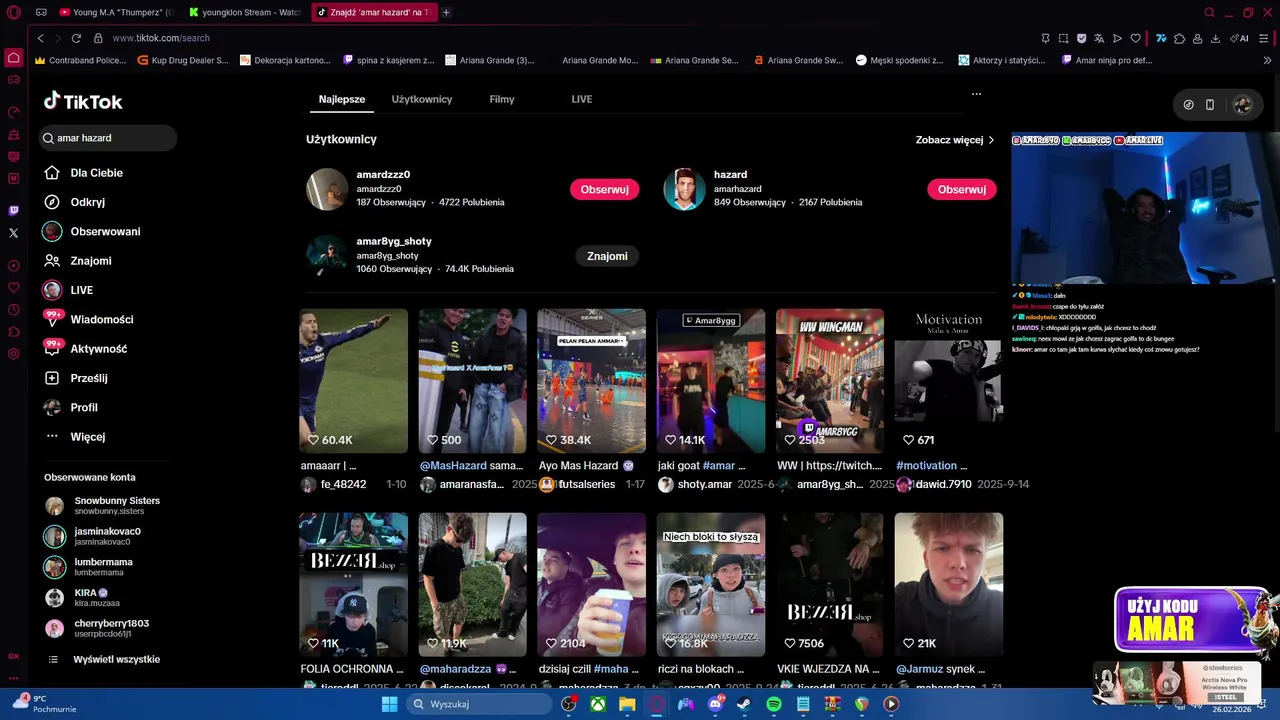Open Kup Drug Dealer S... bookmark
Image resolution: width=1280 pixels, height=720 pixels.
click(182, 60)
